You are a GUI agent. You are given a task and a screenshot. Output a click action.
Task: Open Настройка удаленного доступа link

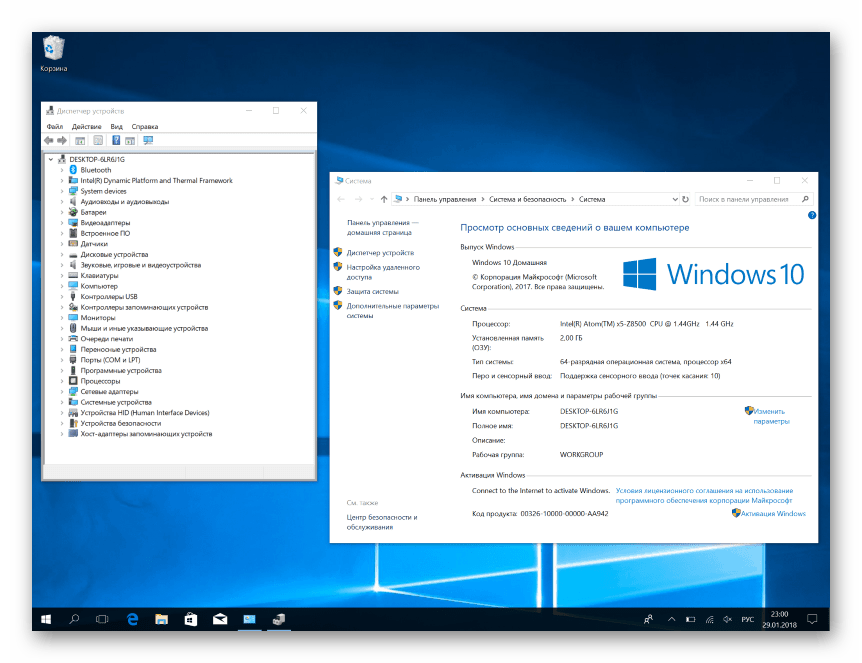click(x=383, y=272)
